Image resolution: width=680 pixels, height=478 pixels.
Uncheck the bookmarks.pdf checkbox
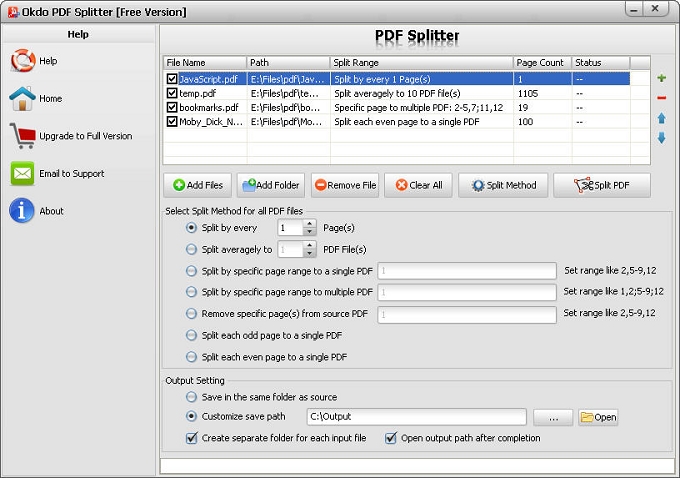[172, 107]
